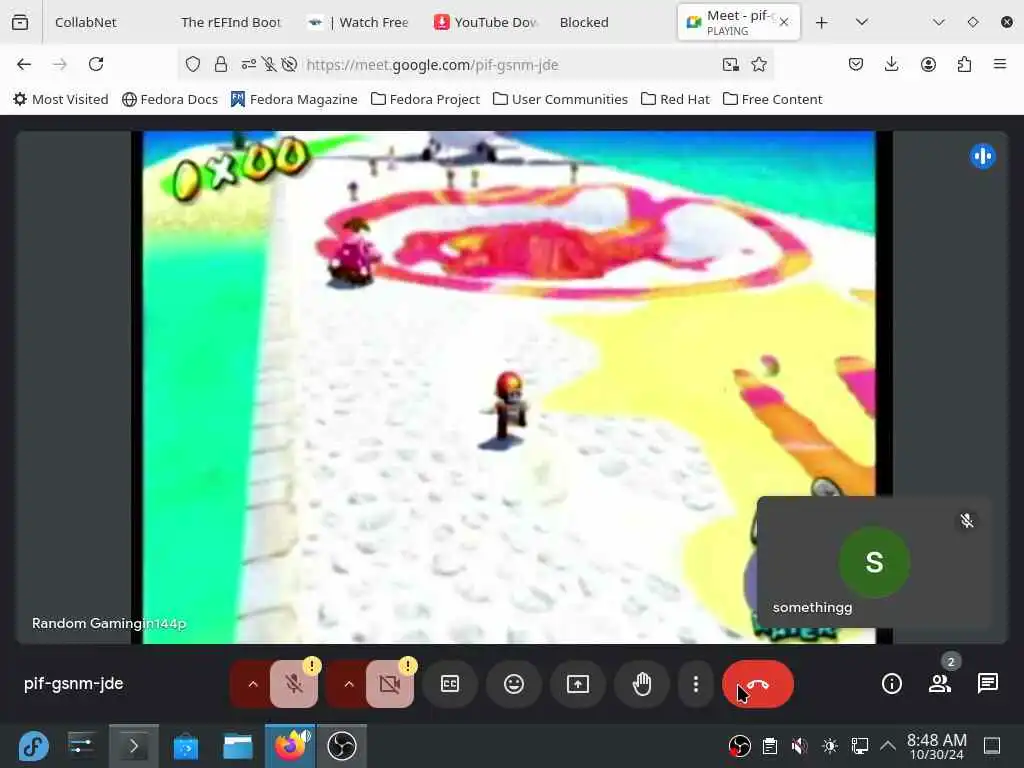Click the Present now screen-share icon
The image size is (1024, 768).
point(578,684)
